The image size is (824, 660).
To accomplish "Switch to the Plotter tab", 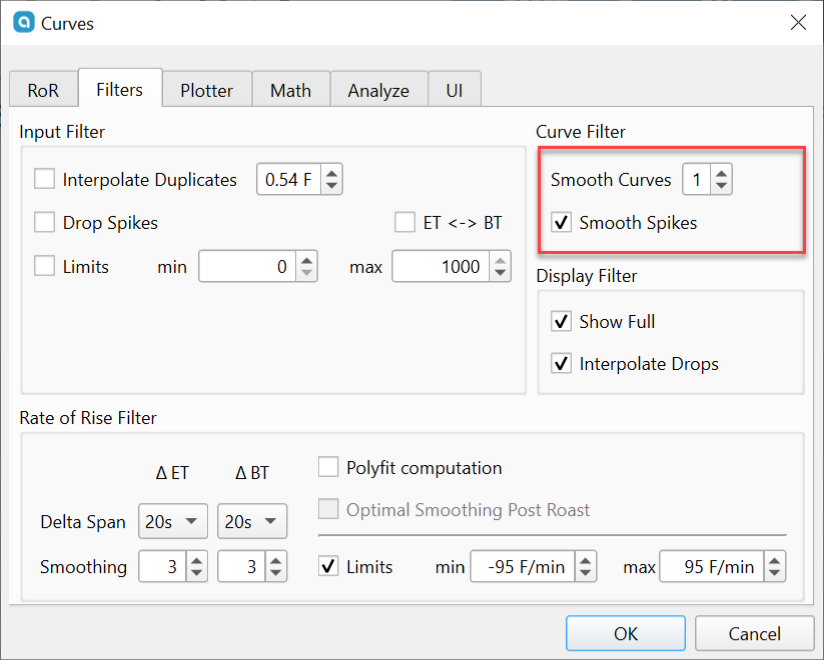I will [207, 89].
